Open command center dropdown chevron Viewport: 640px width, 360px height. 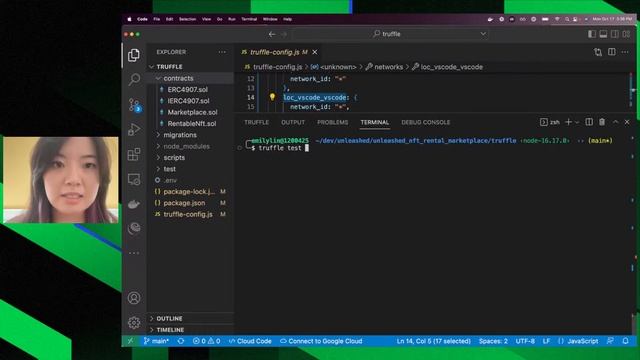click(x=483, y=34)
